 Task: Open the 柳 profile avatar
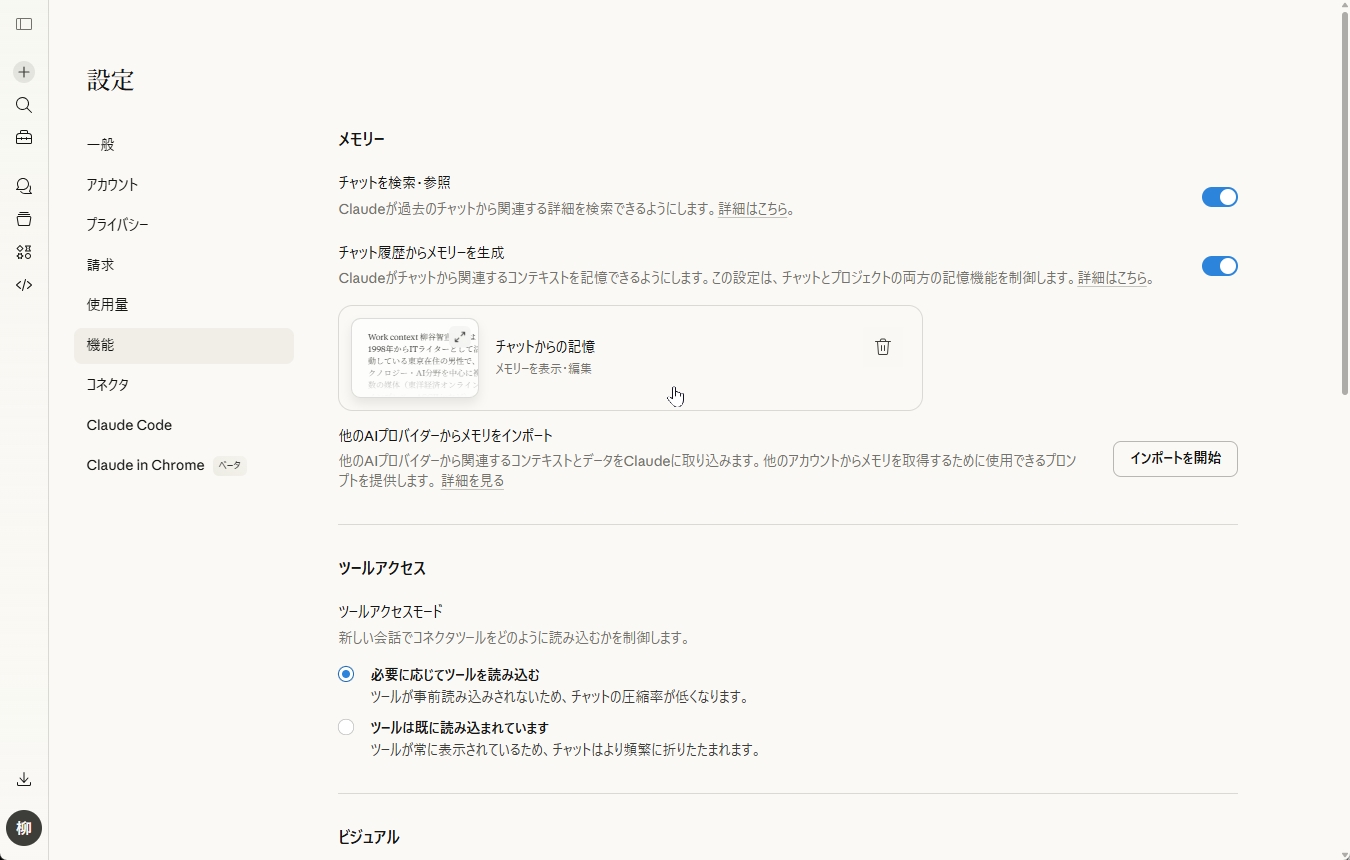24,828
